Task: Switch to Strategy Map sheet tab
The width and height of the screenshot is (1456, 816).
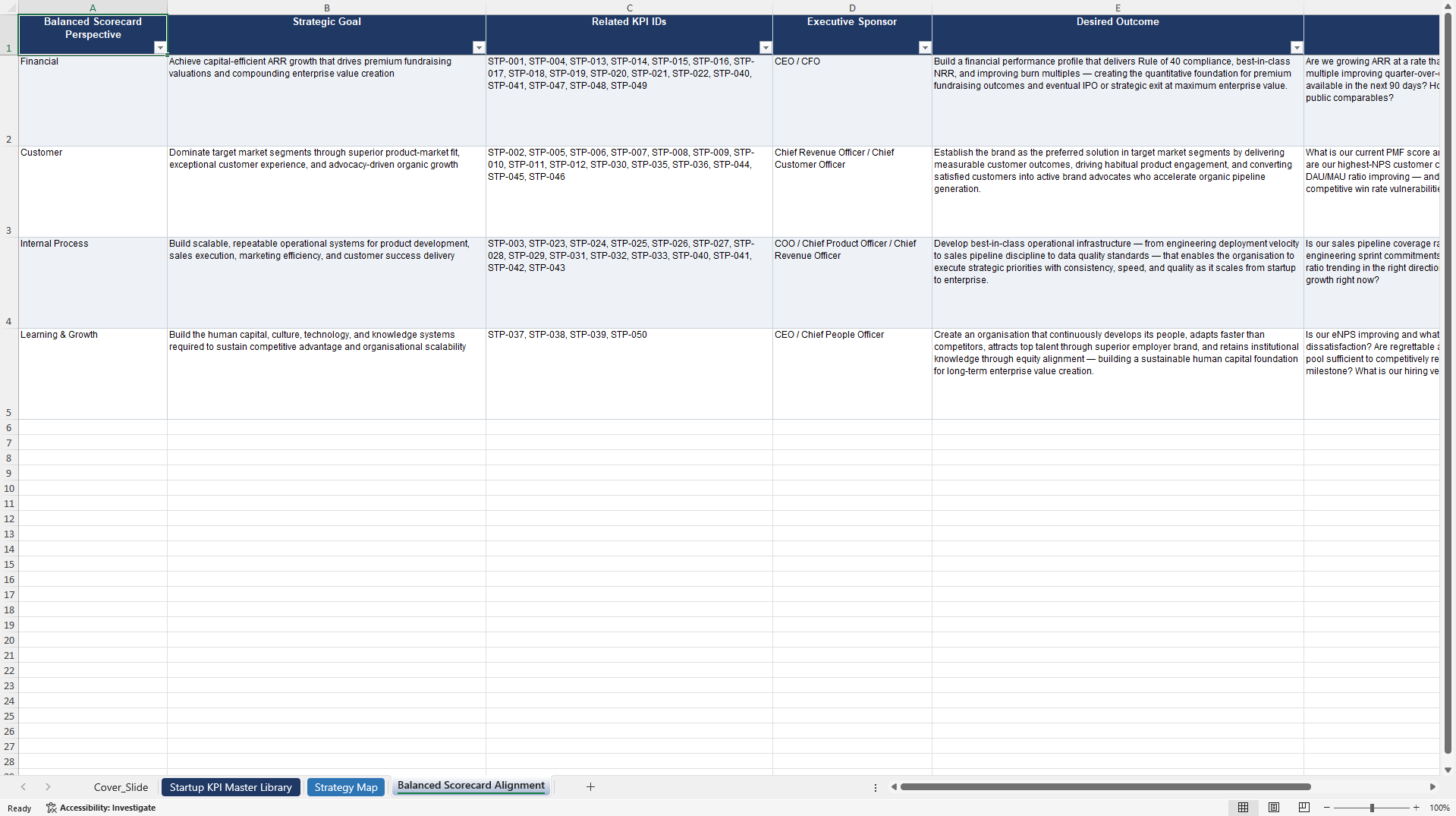Action: [x=346, y=787]
